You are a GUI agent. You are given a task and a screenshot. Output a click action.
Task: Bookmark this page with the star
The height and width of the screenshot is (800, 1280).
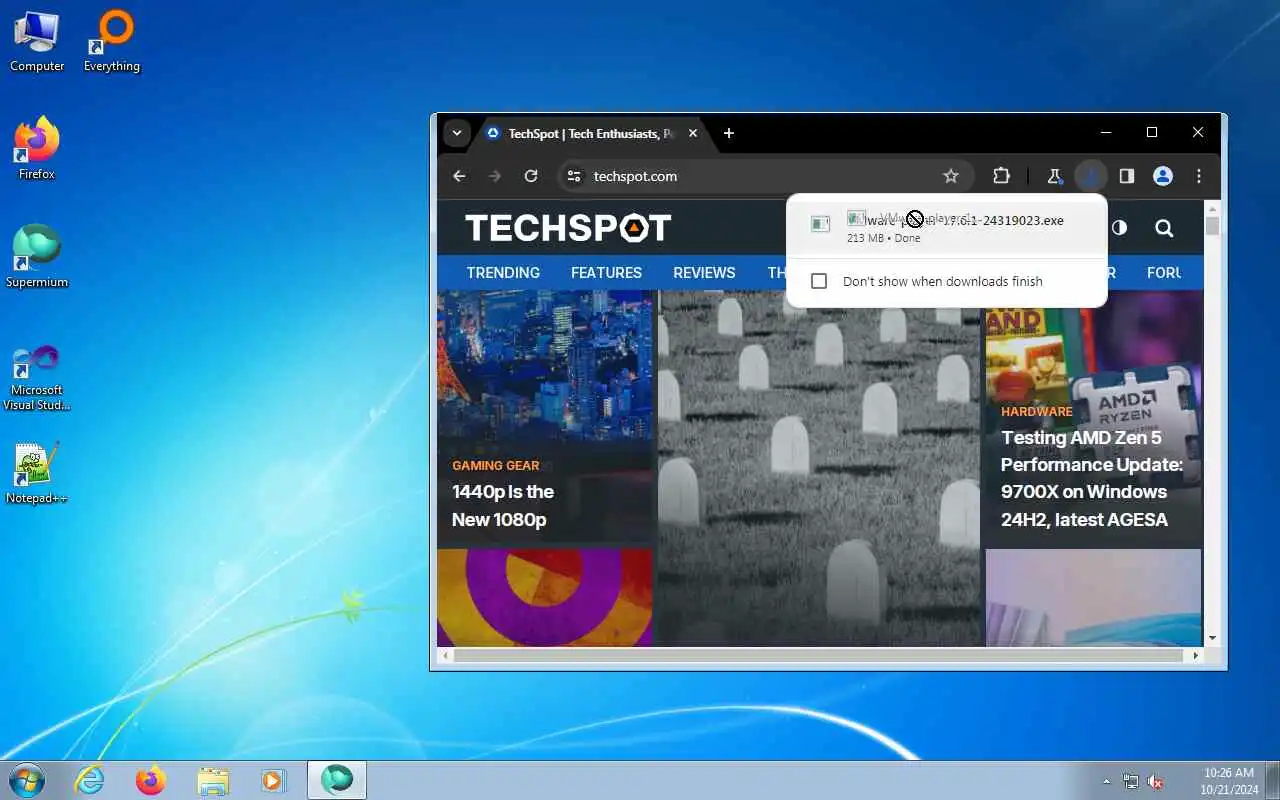[x=951, y=176]
